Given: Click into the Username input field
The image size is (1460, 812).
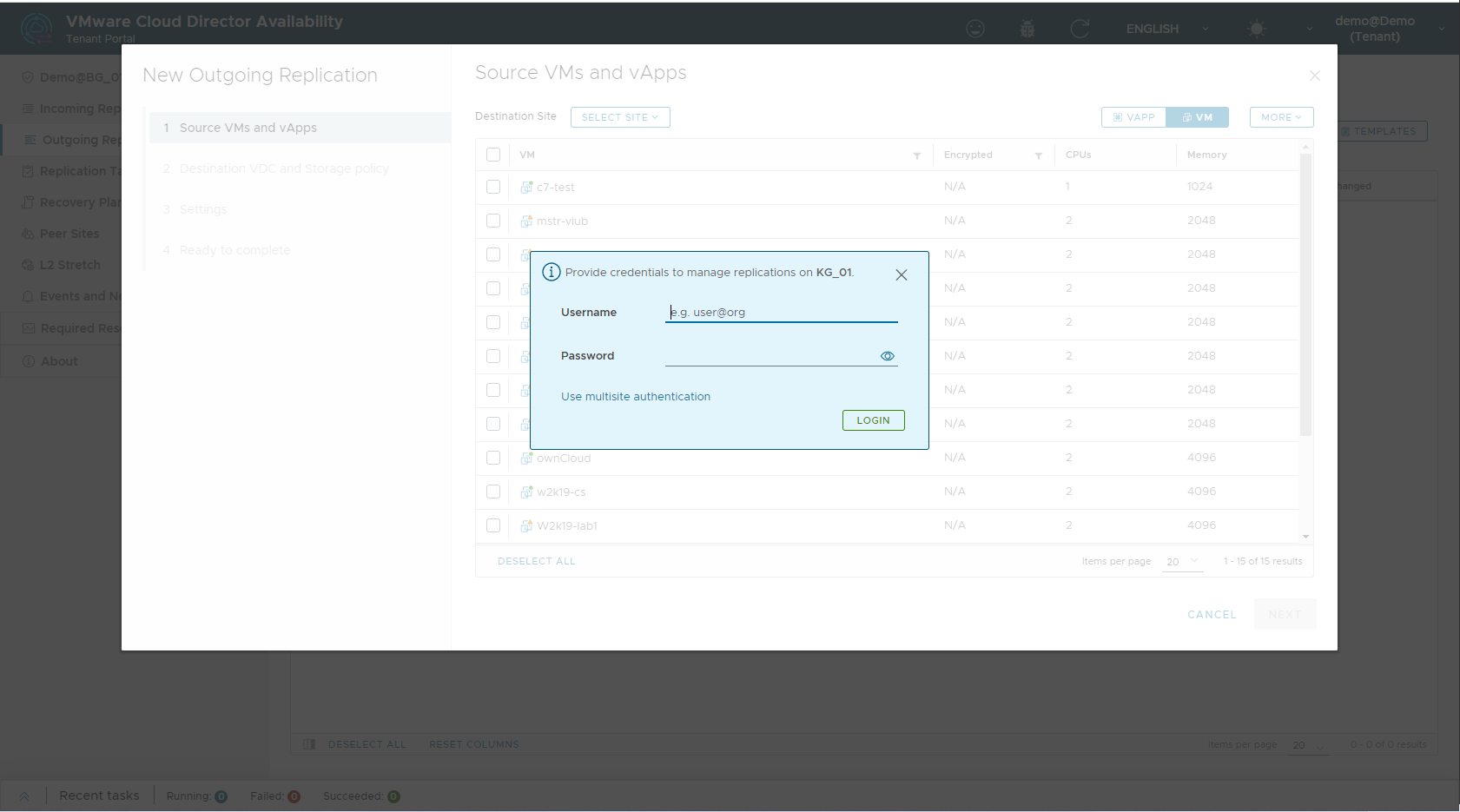Looking at the screenshot, I should (781, 313).
